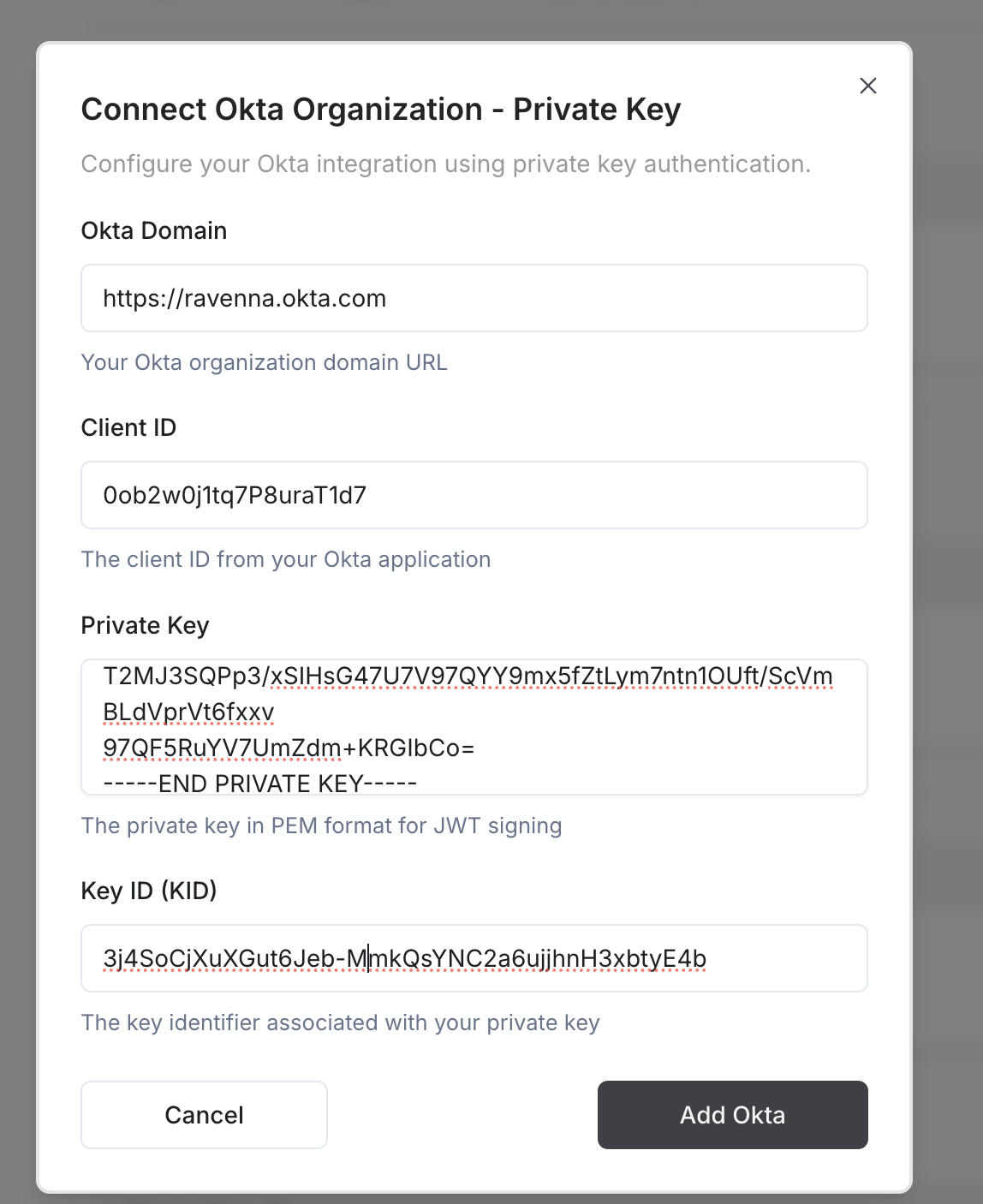Click the END PRIVATE KEY line in textarea
Image resolution: width=983 pixels, height=1204 pixels.
(x=260, y=784)
